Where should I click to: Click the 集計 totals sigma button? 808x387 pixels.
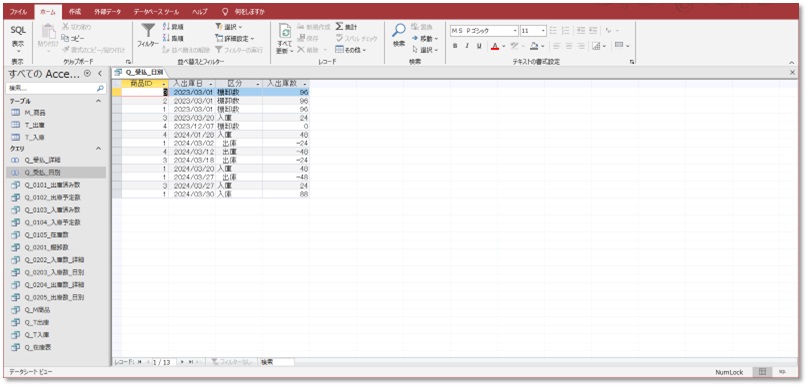[346, 27]
